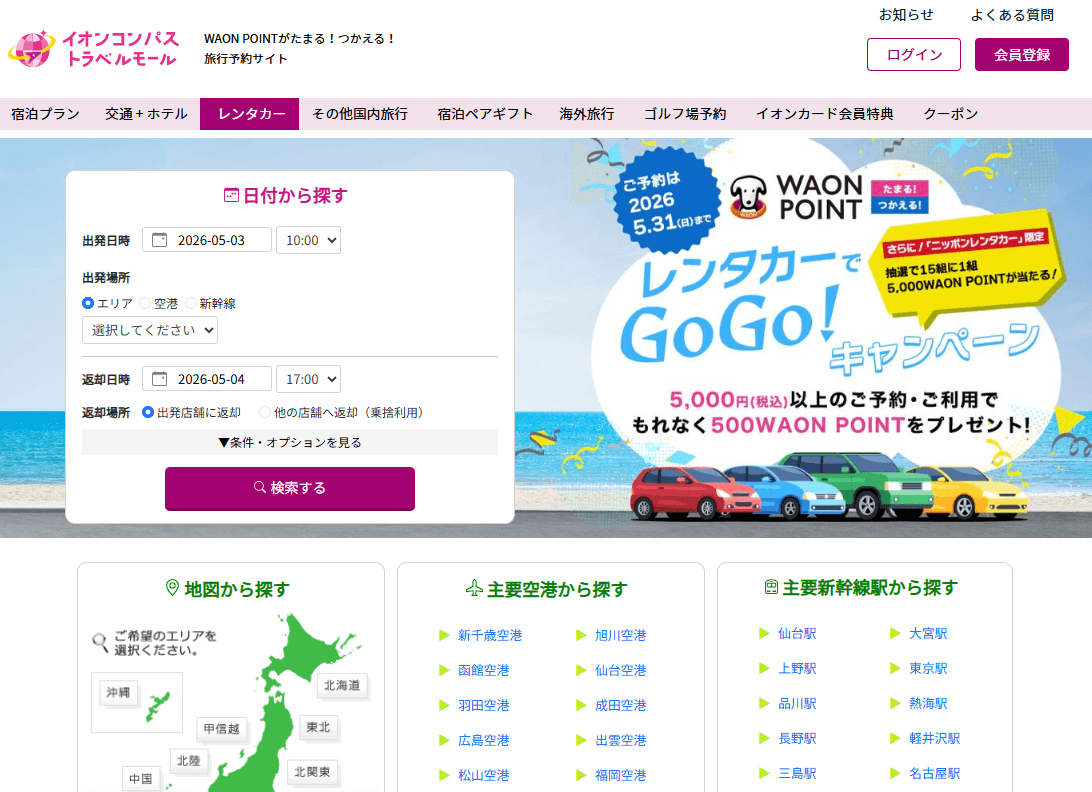Click the Aeon Compass Travel Mall logo
Viewport: 1092px width, 792px height.
93,49
